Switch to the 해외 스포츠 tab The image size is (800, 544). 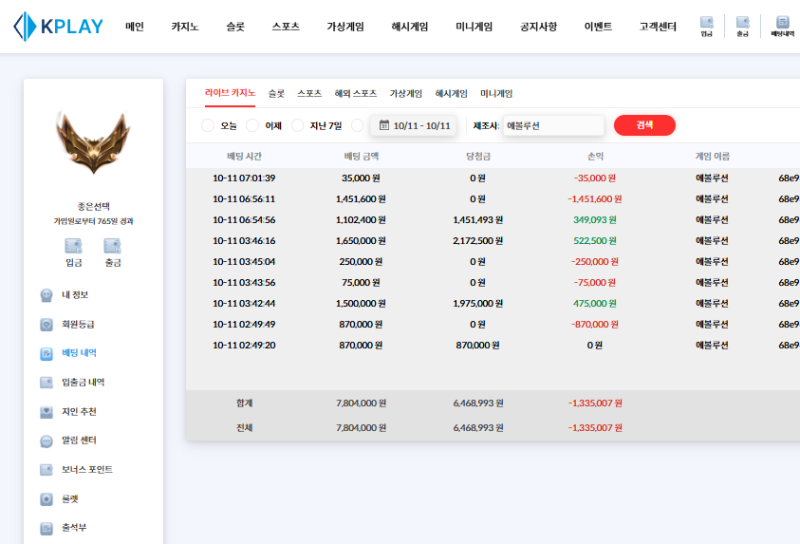click(x=356, y=93)
